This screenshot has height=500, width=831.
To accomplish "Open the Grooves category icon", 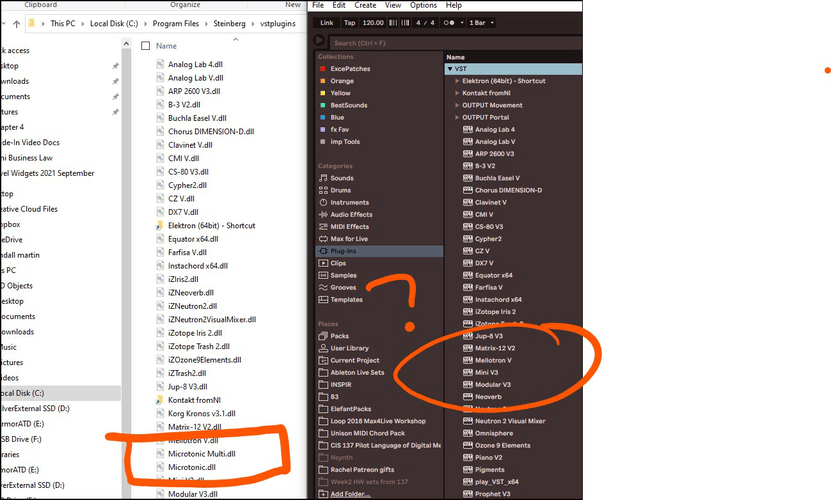I will coord(323,287).
